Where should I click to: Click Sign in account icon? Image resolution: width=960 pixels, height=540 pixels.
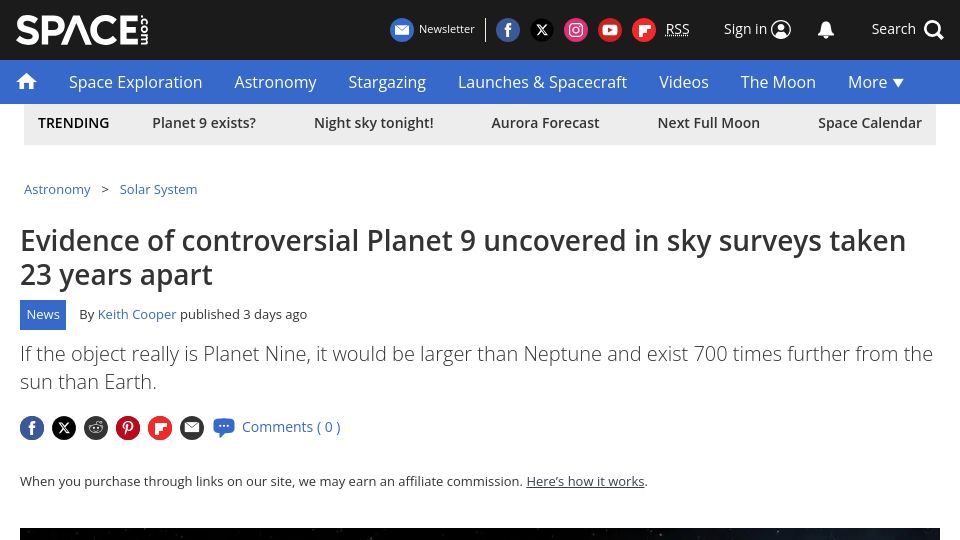[781, 29]
